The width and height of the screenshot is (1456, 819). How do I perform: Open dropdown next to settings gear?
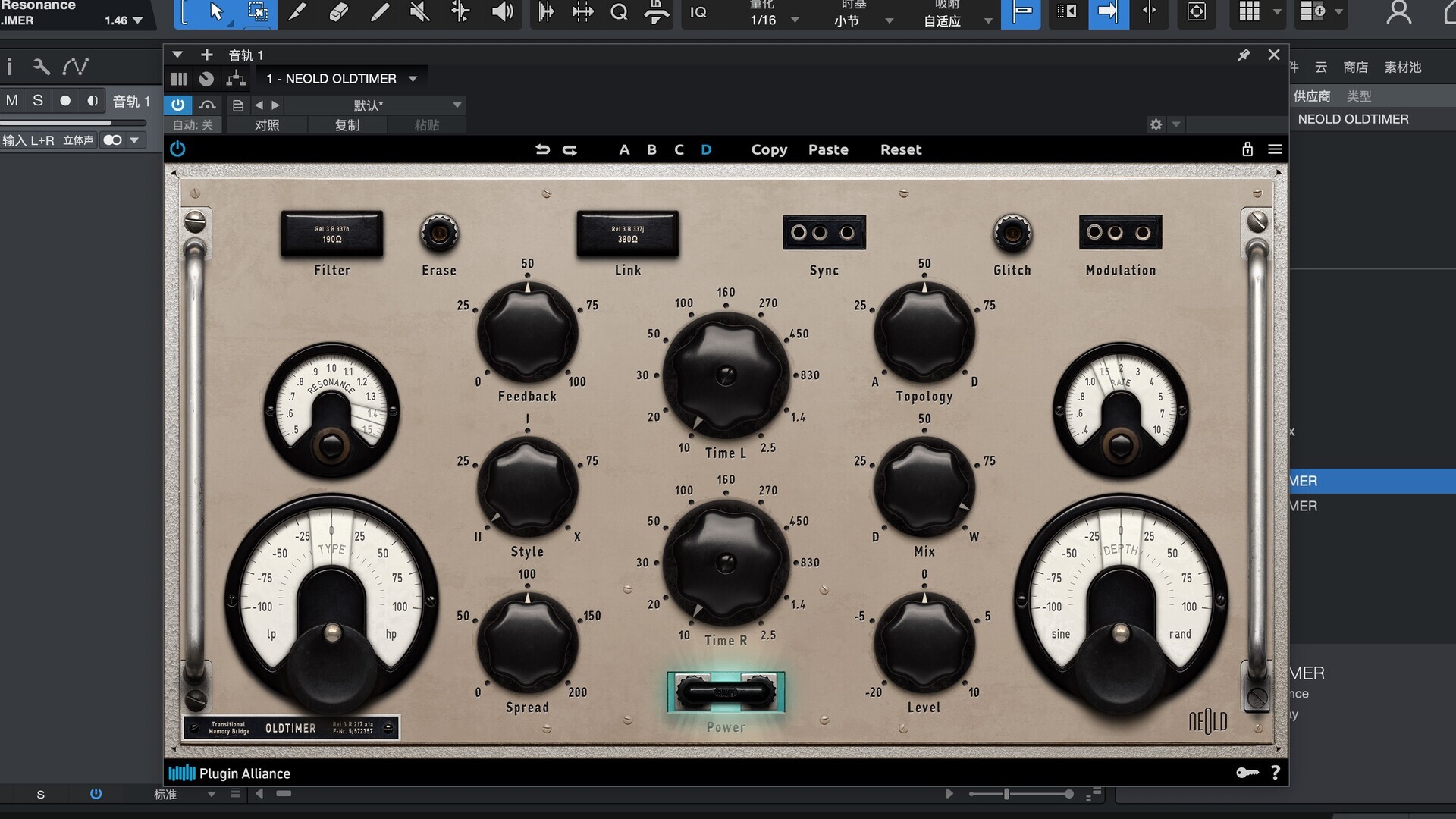pos(1176,124)
